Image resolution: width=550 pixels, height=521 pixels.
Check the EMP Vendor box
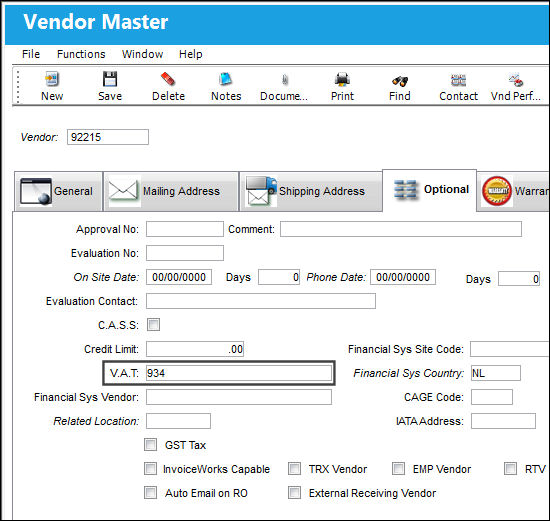(398, 468)
